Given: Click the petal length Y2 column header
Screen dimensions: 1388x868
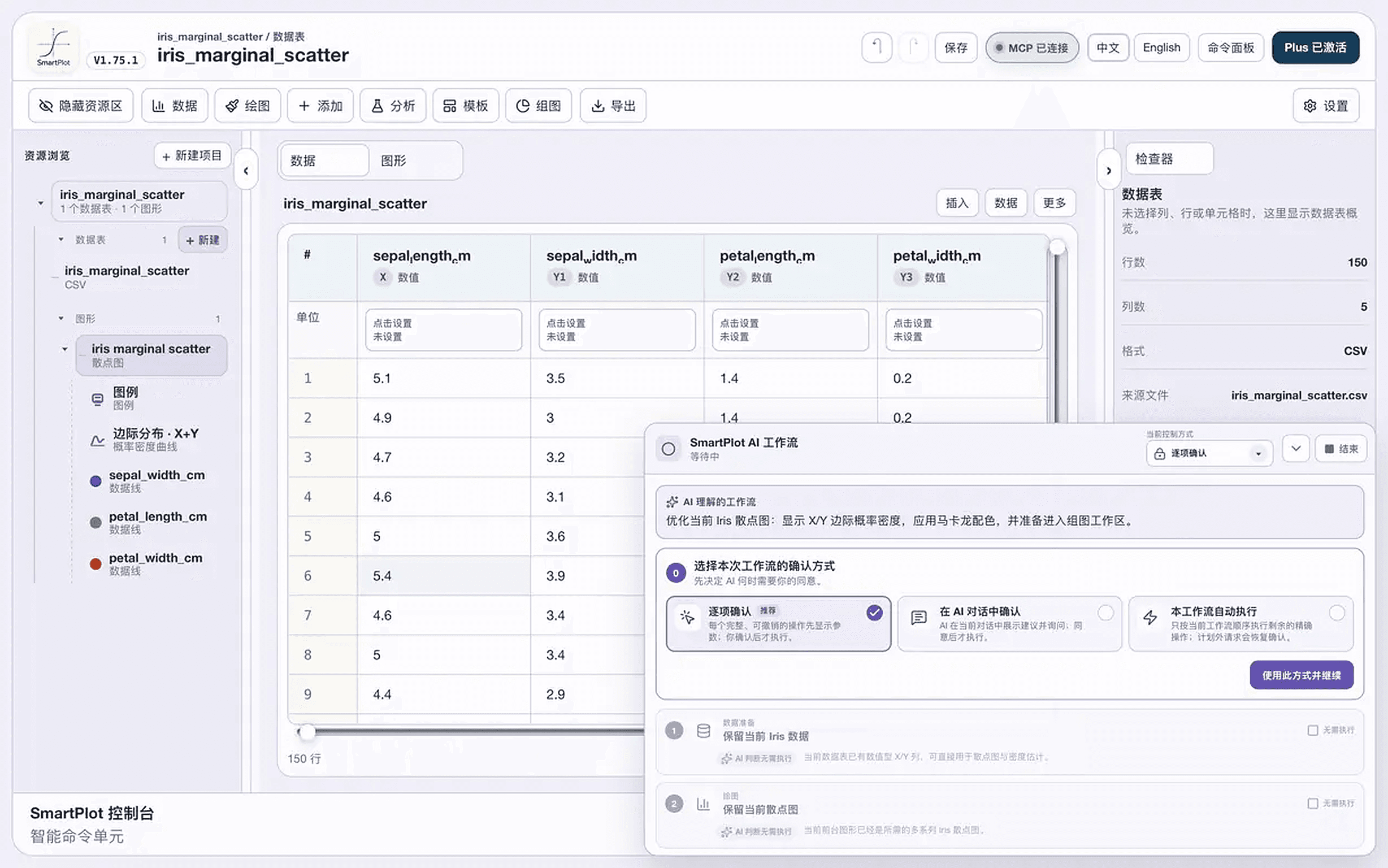Looking at the screenshot, I should coord(791,266).
